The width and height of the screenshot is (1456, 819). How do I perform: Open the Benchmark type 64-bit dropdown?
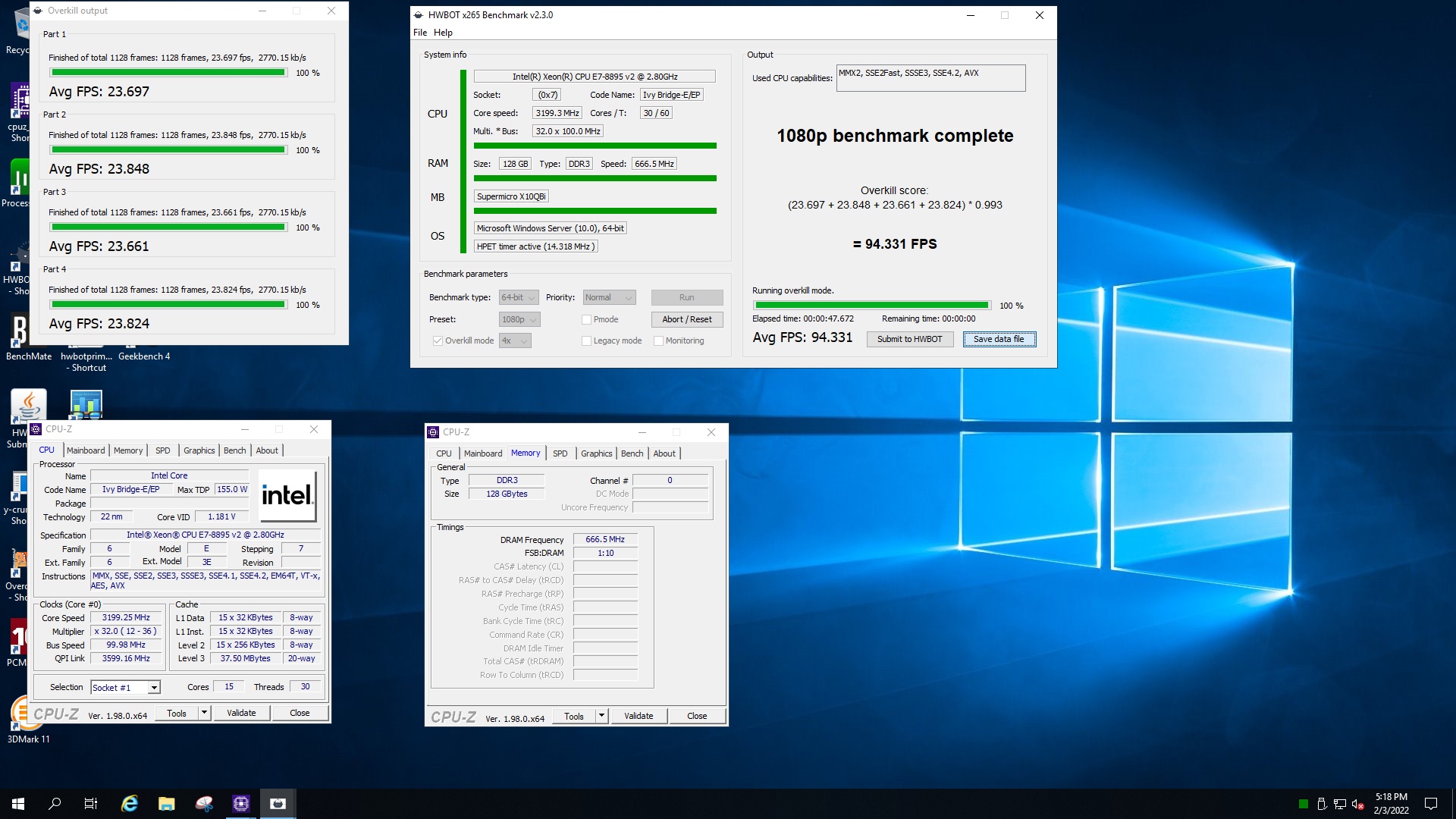(519, 298)
